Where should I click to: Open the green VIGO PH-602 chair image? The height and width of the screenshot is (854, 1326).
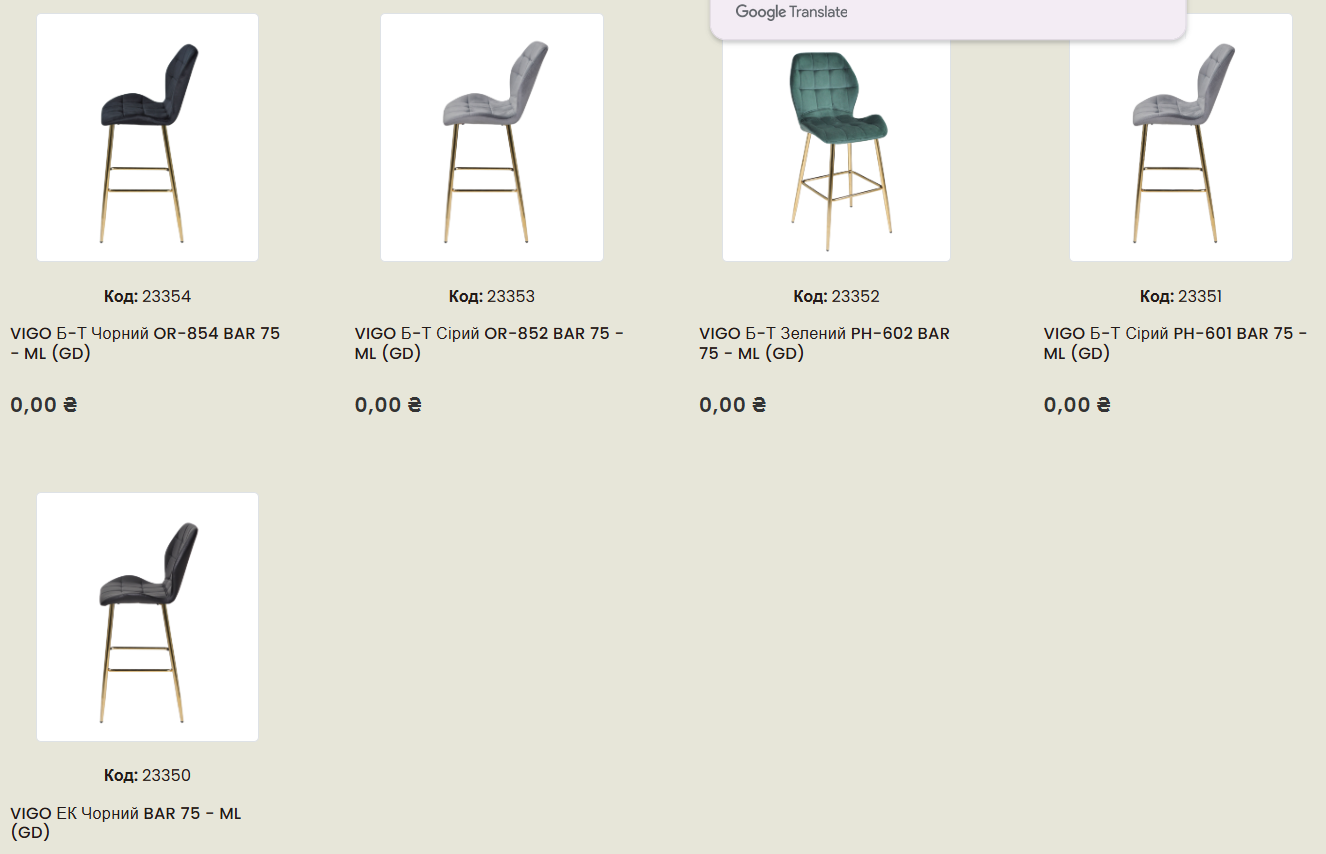836,150
